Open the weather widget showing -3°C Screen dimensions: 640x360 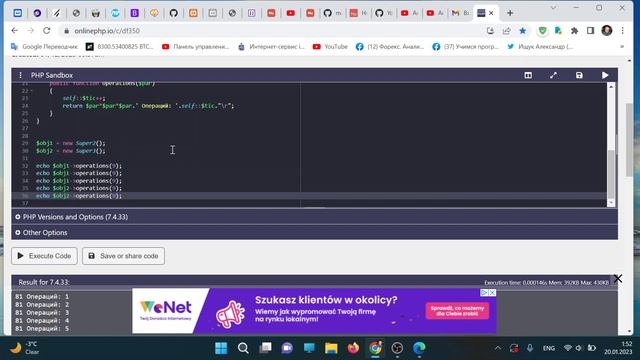[25, 348]
